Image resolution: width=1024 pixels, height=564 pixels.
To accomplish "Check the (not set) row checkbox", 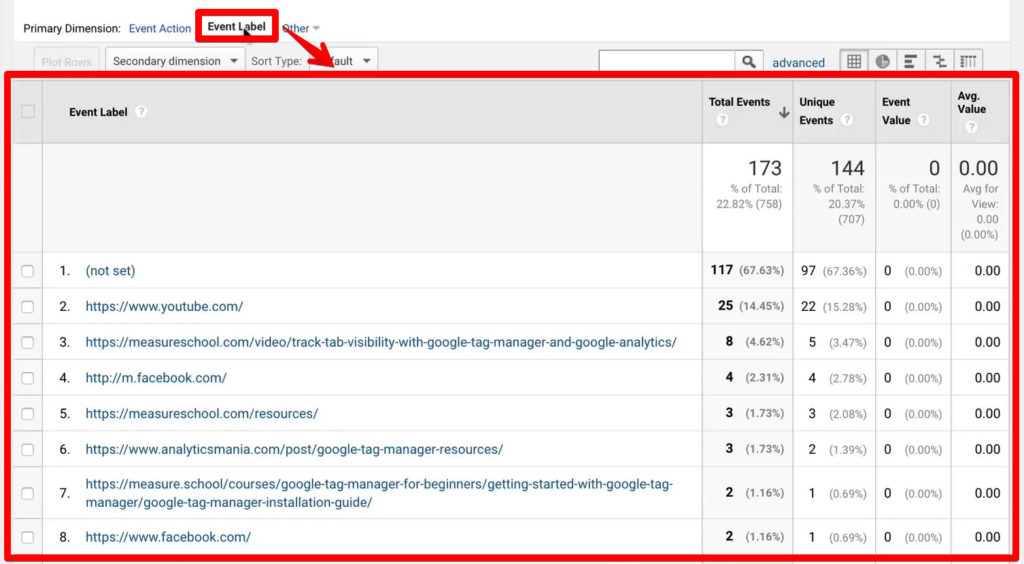I will [27, 271].
